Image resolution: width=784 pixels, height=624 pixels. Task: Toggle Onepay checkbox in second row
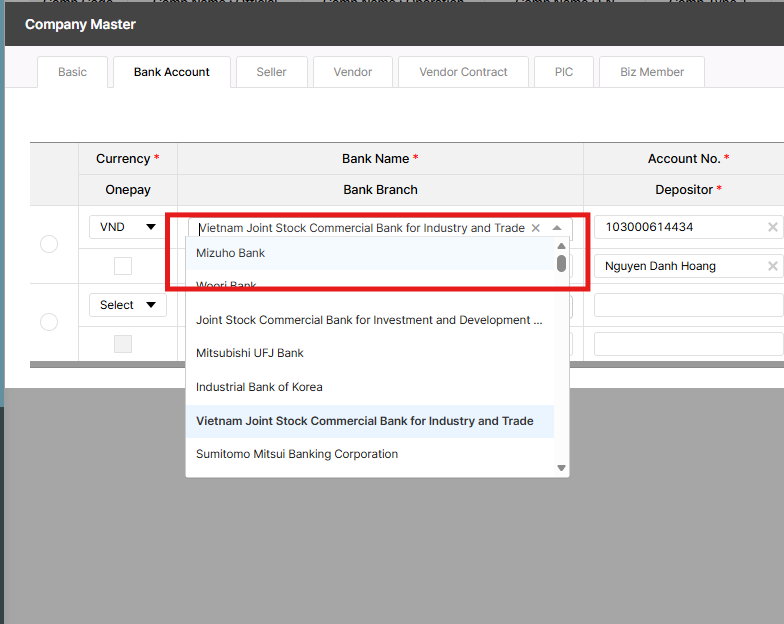122,344
